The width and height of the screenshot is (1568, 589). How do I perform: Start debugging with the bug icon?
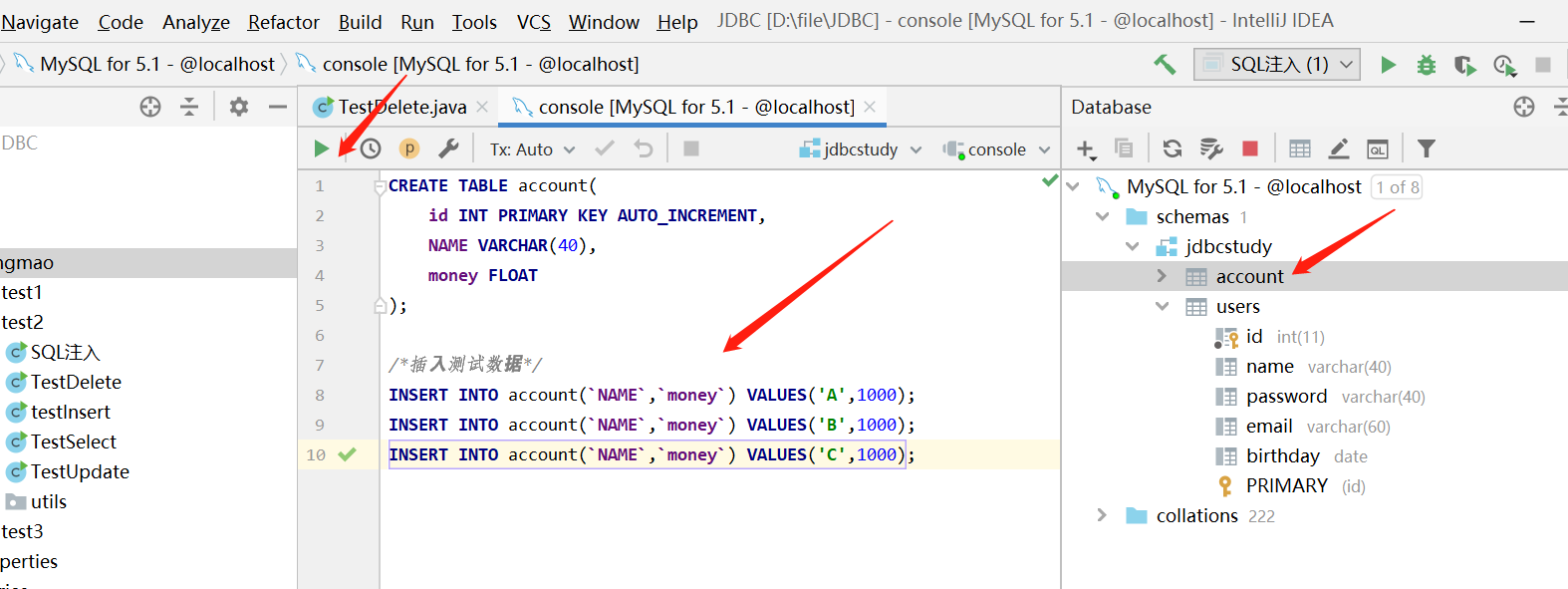(1427, 65)
